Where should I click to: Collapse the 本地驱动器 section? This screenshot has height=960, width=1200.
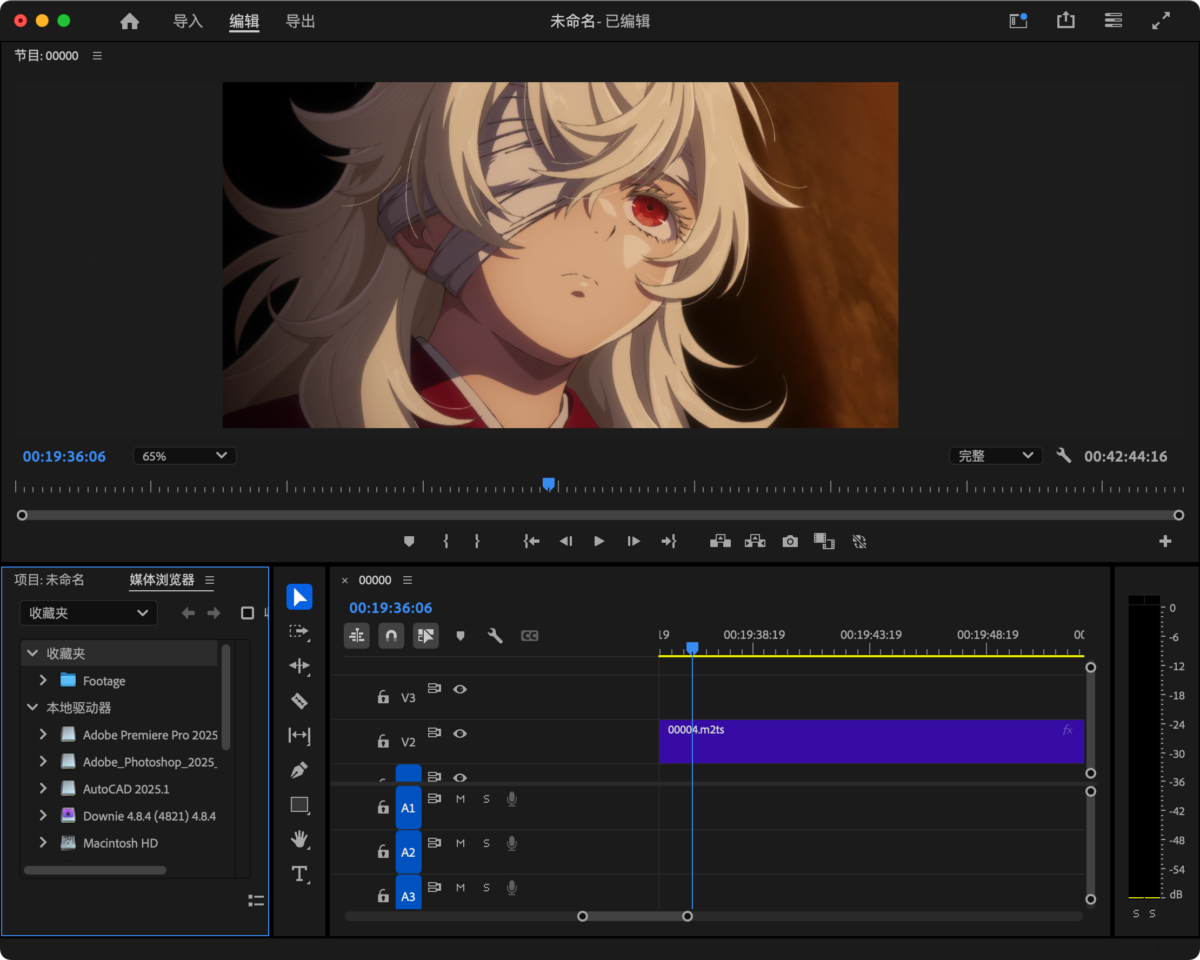tap(32, 707)
